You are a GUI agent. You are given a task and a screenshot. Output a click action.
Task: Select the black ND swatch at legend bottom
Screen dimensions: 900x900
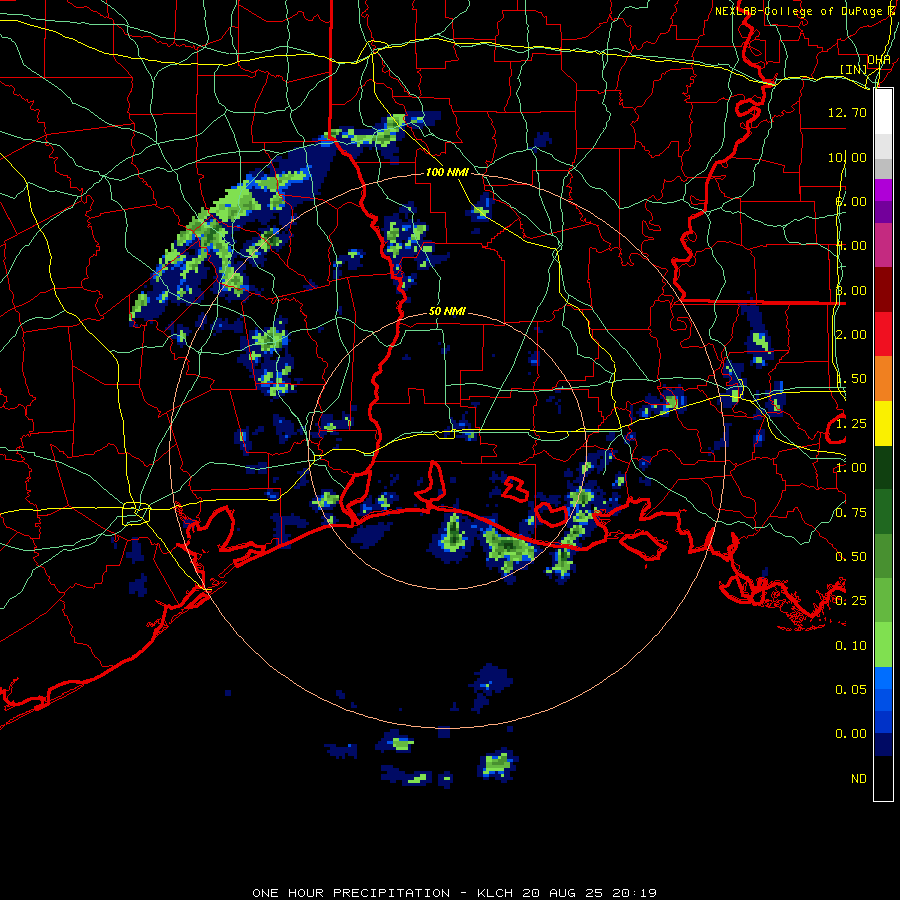click(883, 778)
